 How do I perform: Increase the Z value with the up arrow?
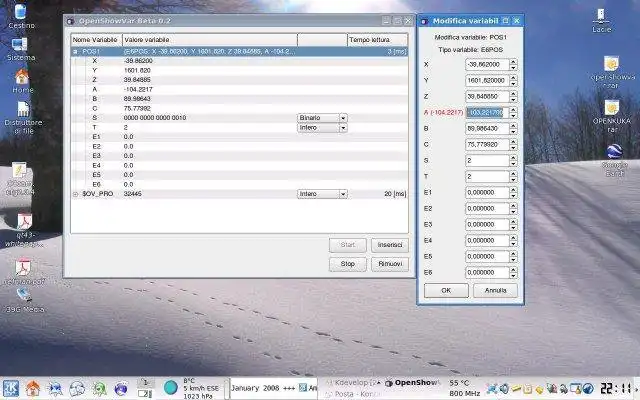[513, 94]
